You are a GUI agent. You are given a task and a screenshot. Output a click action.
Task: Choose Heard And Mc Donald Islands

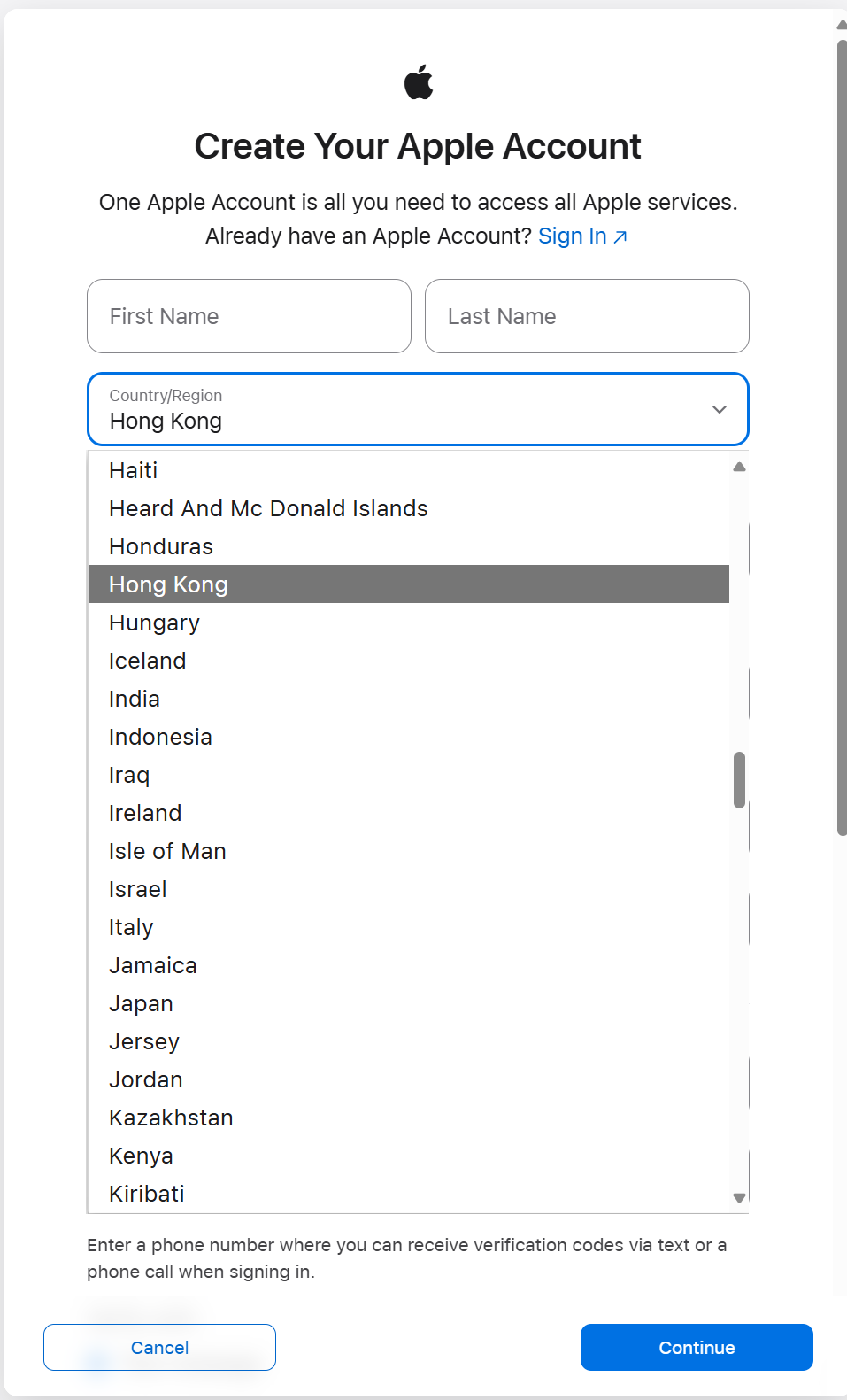[x=268, y=508]
